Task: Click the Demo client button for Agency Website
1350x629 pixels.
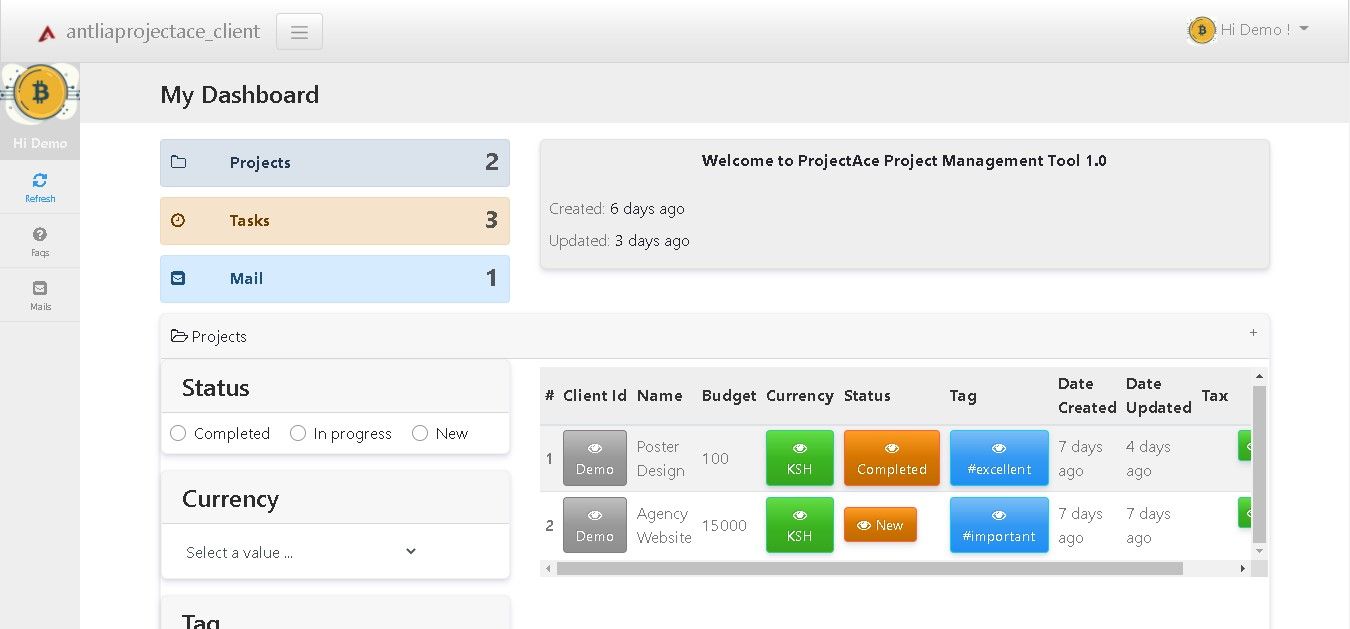Action: (x=595, y=525)
